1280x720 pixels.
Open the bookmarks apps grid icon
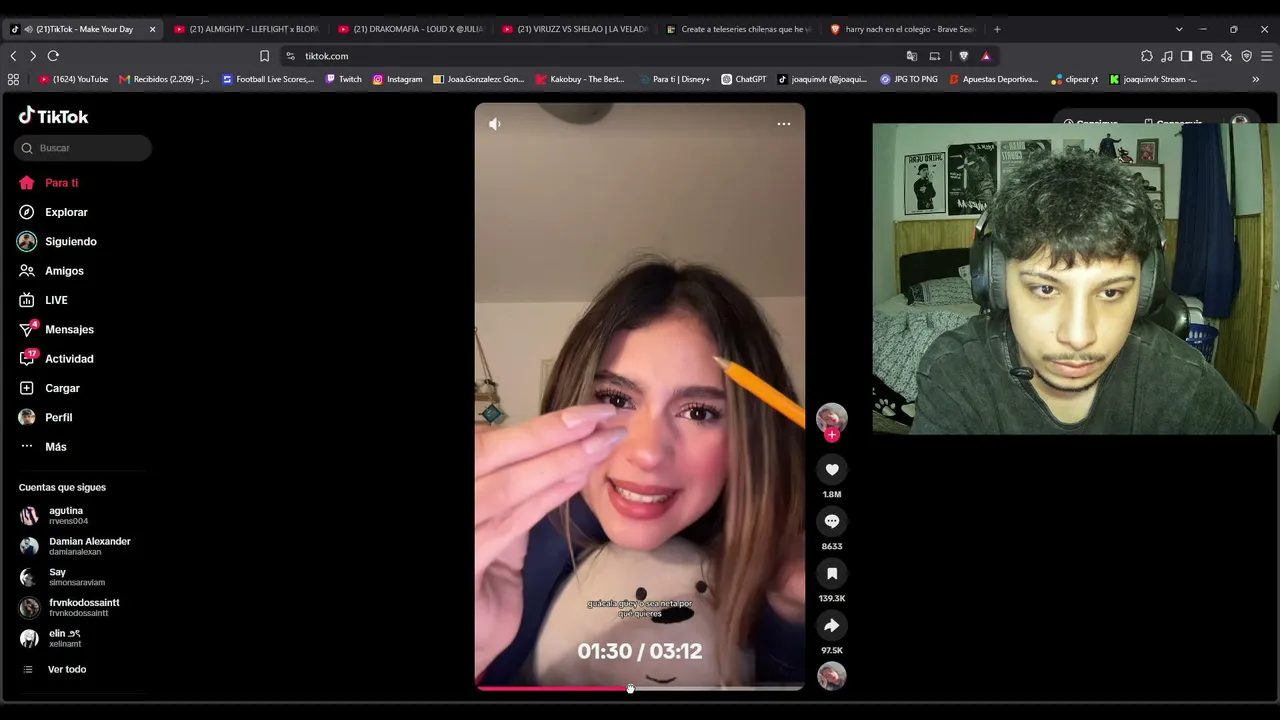[13, 79]
